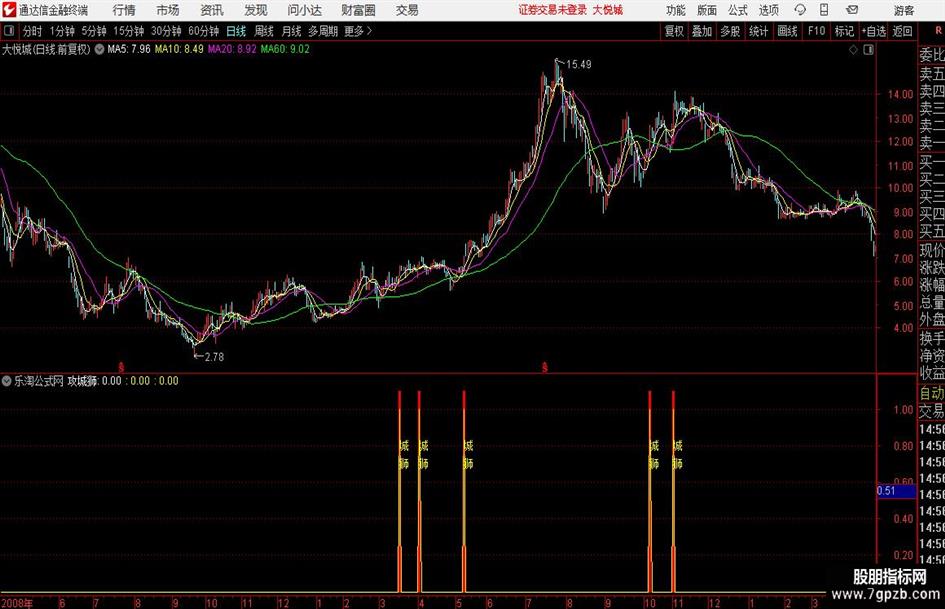Expand the dropdown beside 乐淘公式网 indicator
Image resolution: width=945 pixels, height=609 pixels.
[x=7, y=381]
